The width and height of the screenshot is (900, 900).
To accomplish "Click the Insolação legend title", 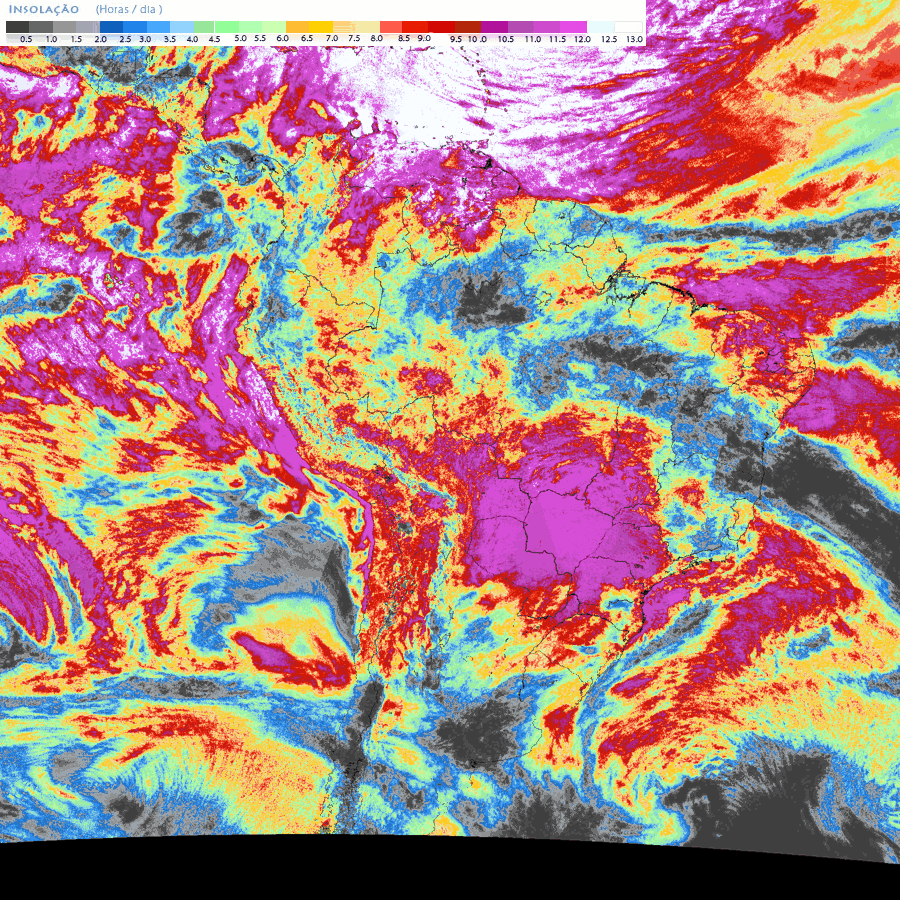I will click(43, 9).
